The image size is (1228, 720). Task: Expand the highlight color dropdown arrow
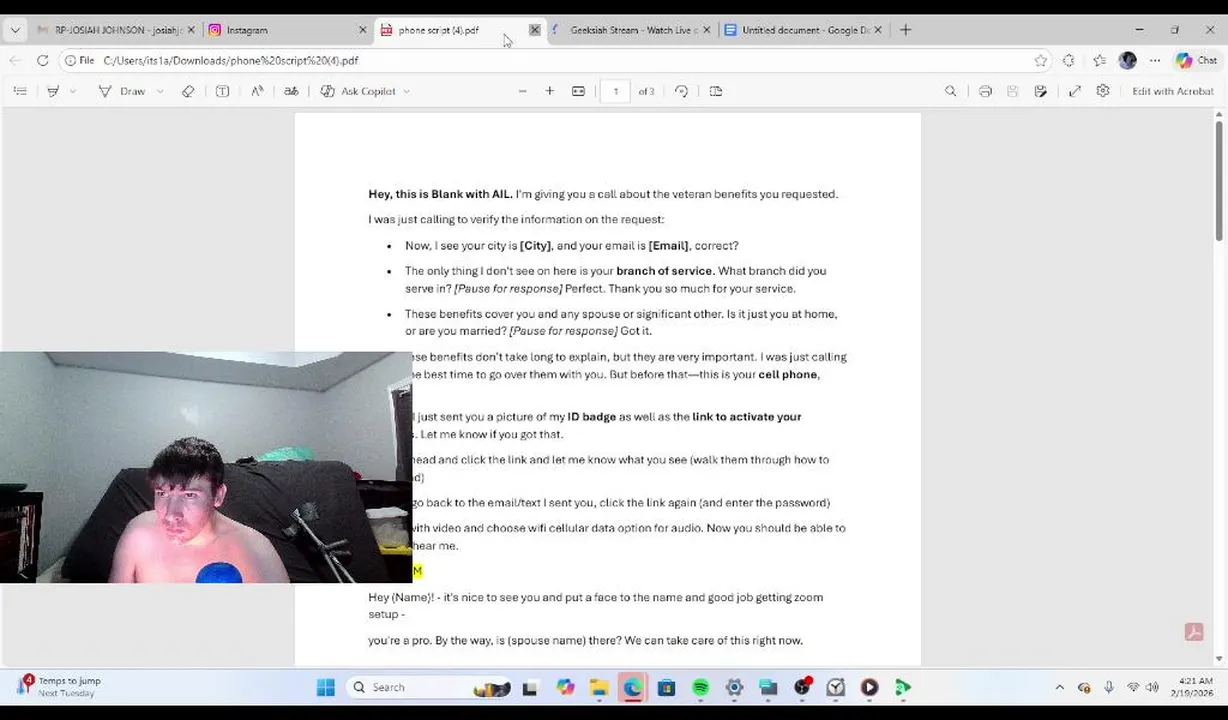(72, 91)
